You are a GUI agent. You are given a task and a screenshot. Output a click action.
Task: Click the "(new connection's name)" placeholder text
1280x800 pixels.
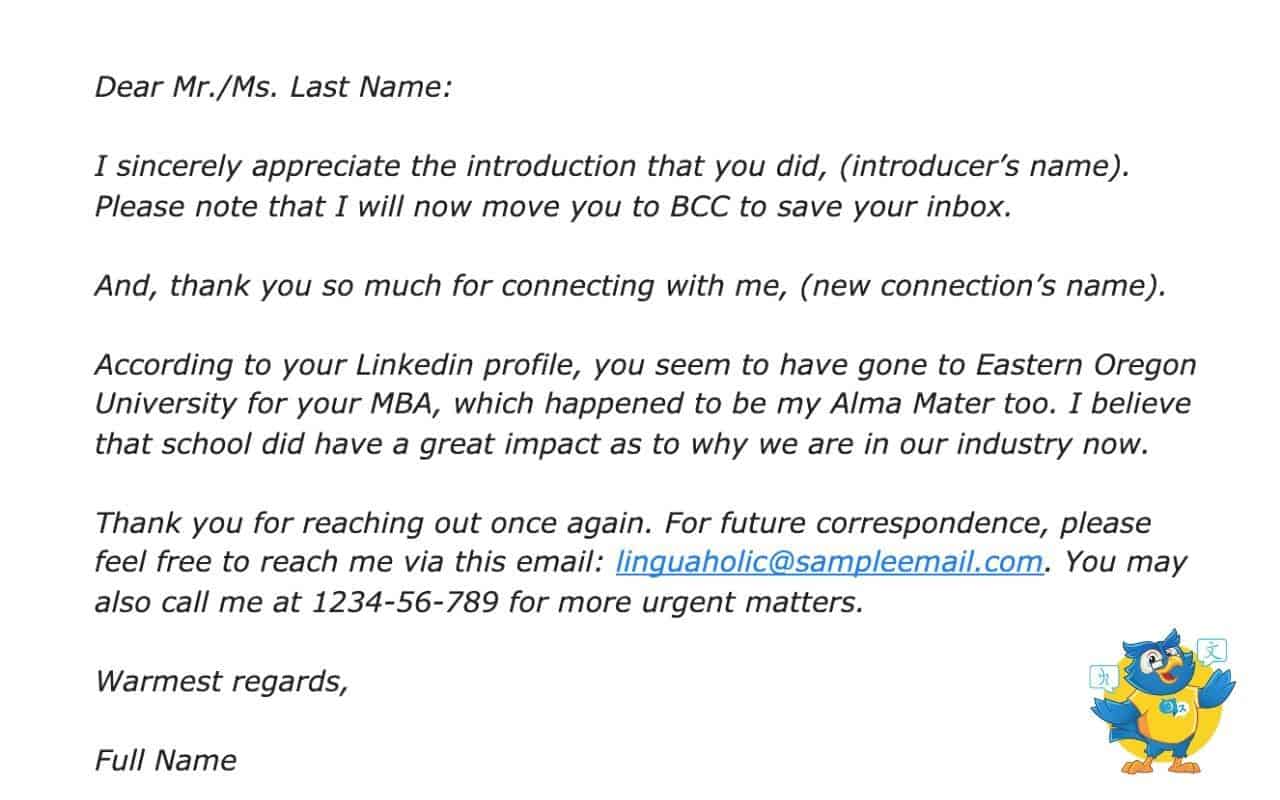[x=985, y=286]
